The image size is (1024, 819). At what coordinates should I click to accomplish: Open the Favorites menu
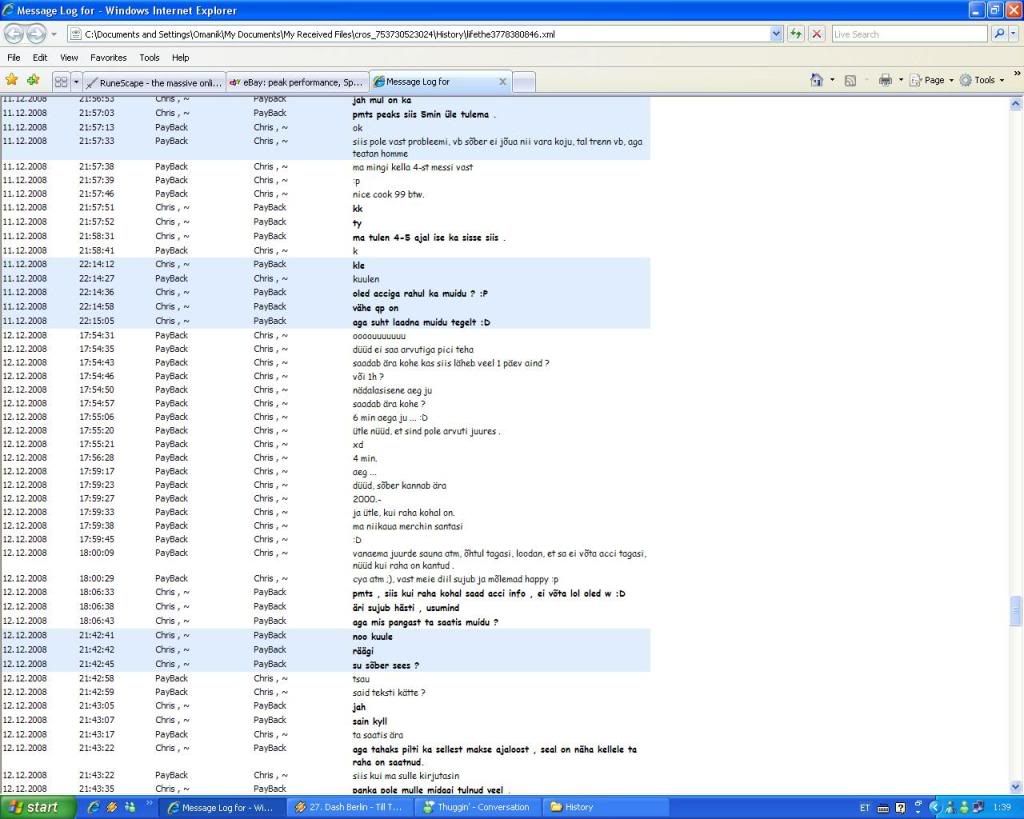point(108,58)
